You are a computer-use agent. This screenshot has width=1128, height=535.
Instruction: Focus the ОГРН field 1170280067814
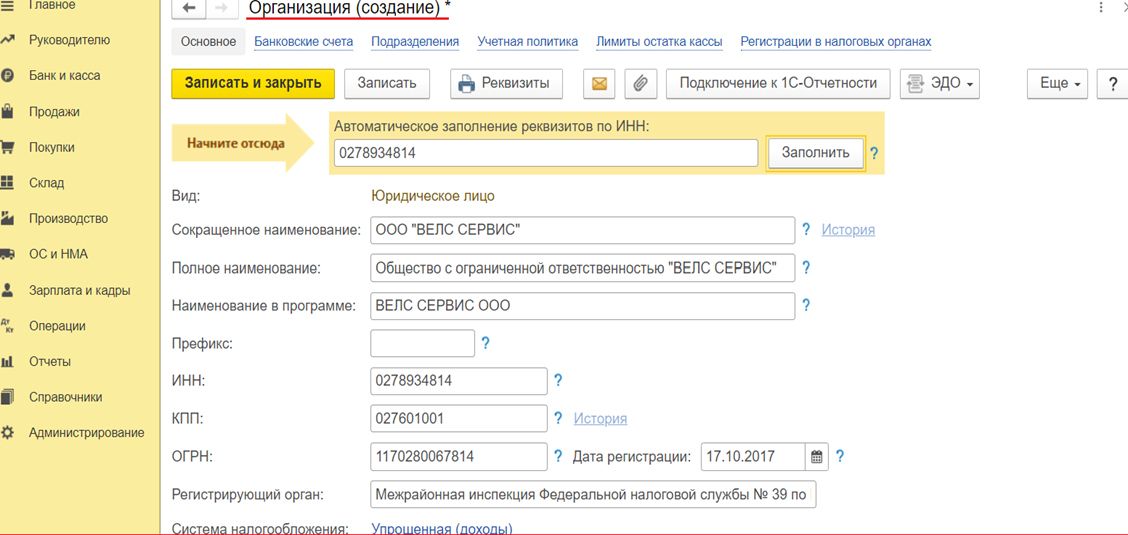tap(459, 456)
